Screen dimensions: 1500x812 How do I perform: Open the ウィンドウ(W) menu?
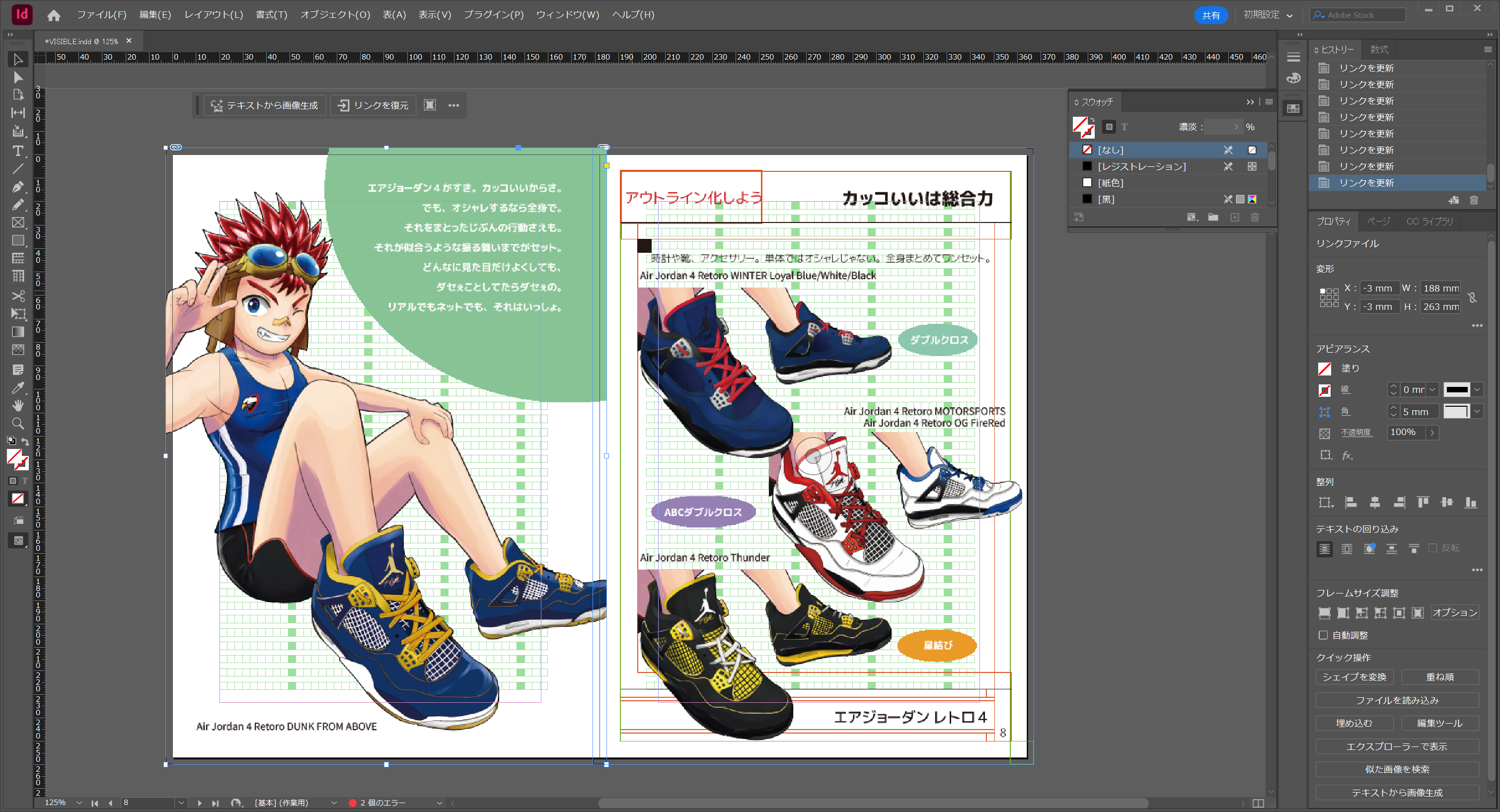coord(568,14)
